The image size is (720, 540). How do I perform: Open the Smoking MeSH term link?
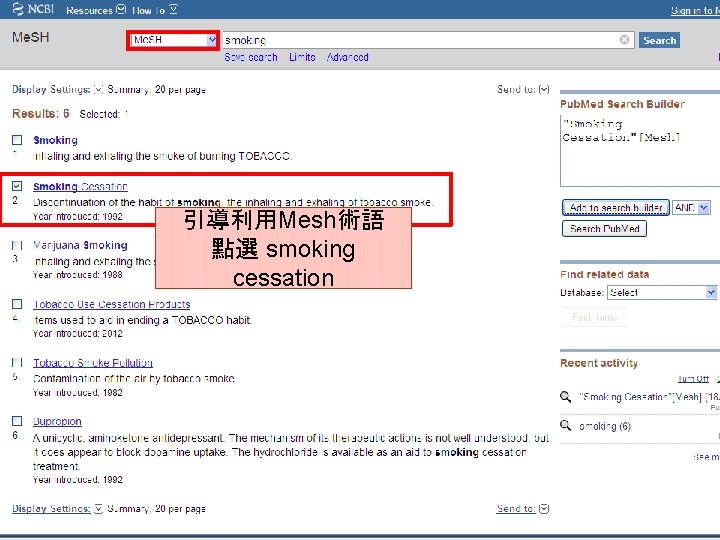[56, 140]
